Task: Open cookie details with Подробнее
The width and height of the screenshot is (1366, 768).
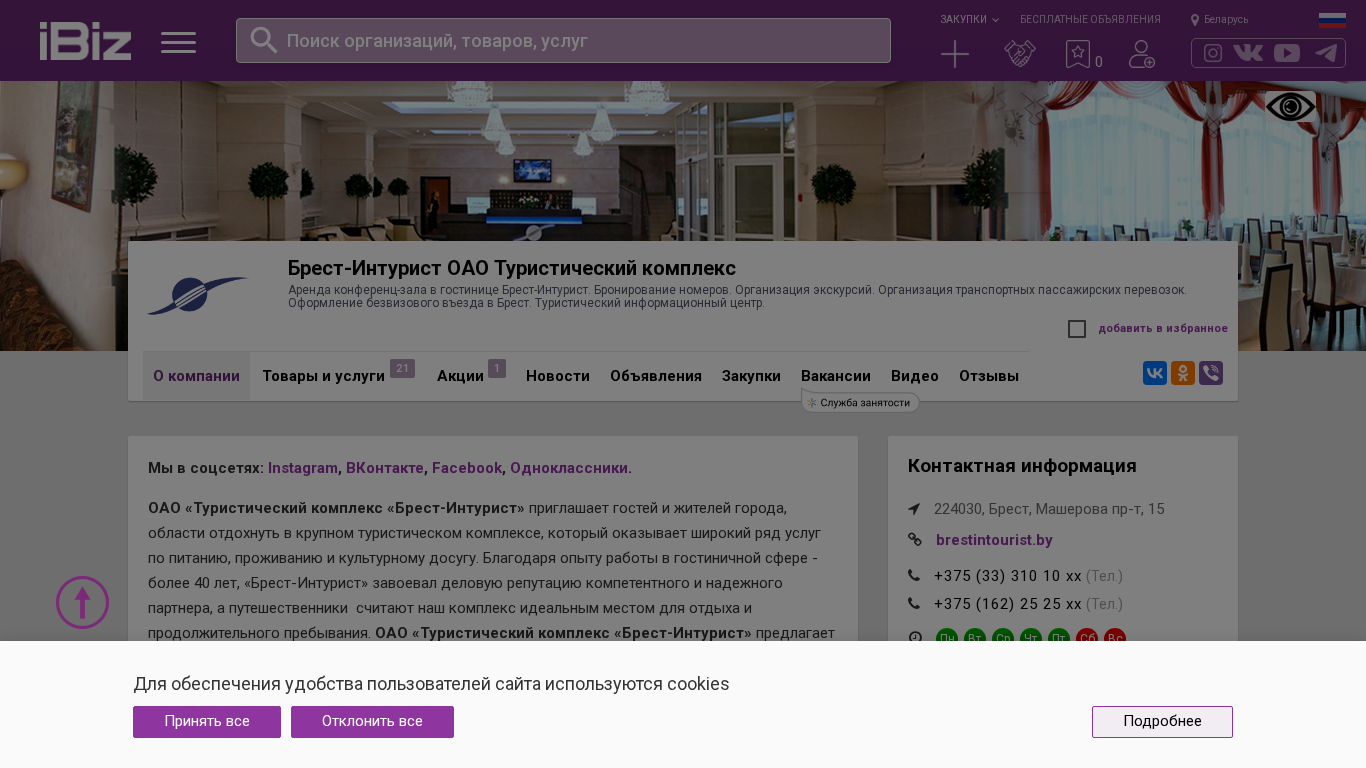Action: (1162, 722)
